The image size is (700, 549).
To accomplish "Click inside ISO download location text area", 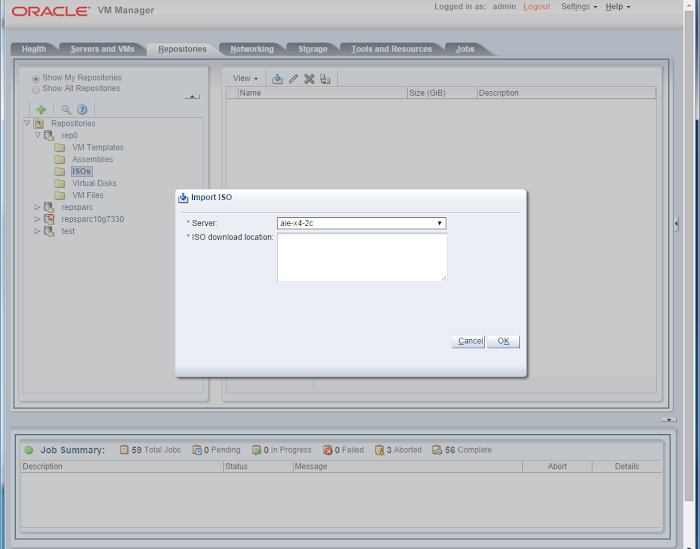I will click(362, 258).
